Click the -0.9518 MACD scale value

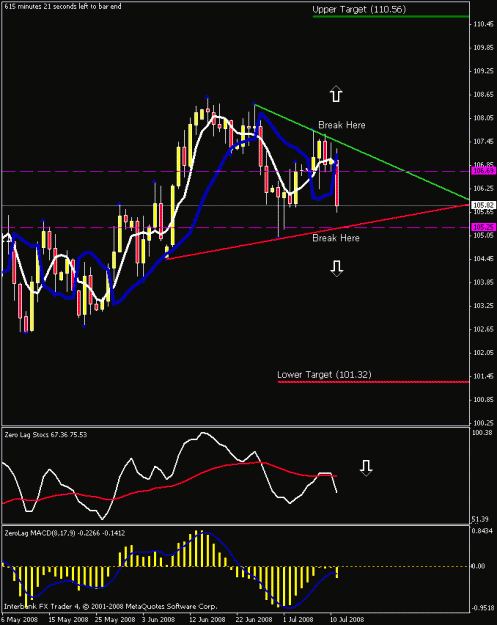coord(483,608)
